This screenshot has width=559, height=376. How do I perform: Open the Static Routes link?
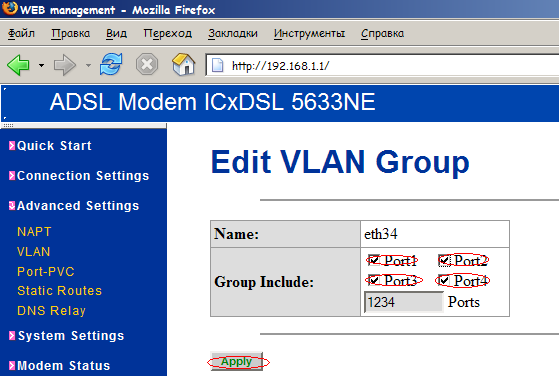point(60,291)
